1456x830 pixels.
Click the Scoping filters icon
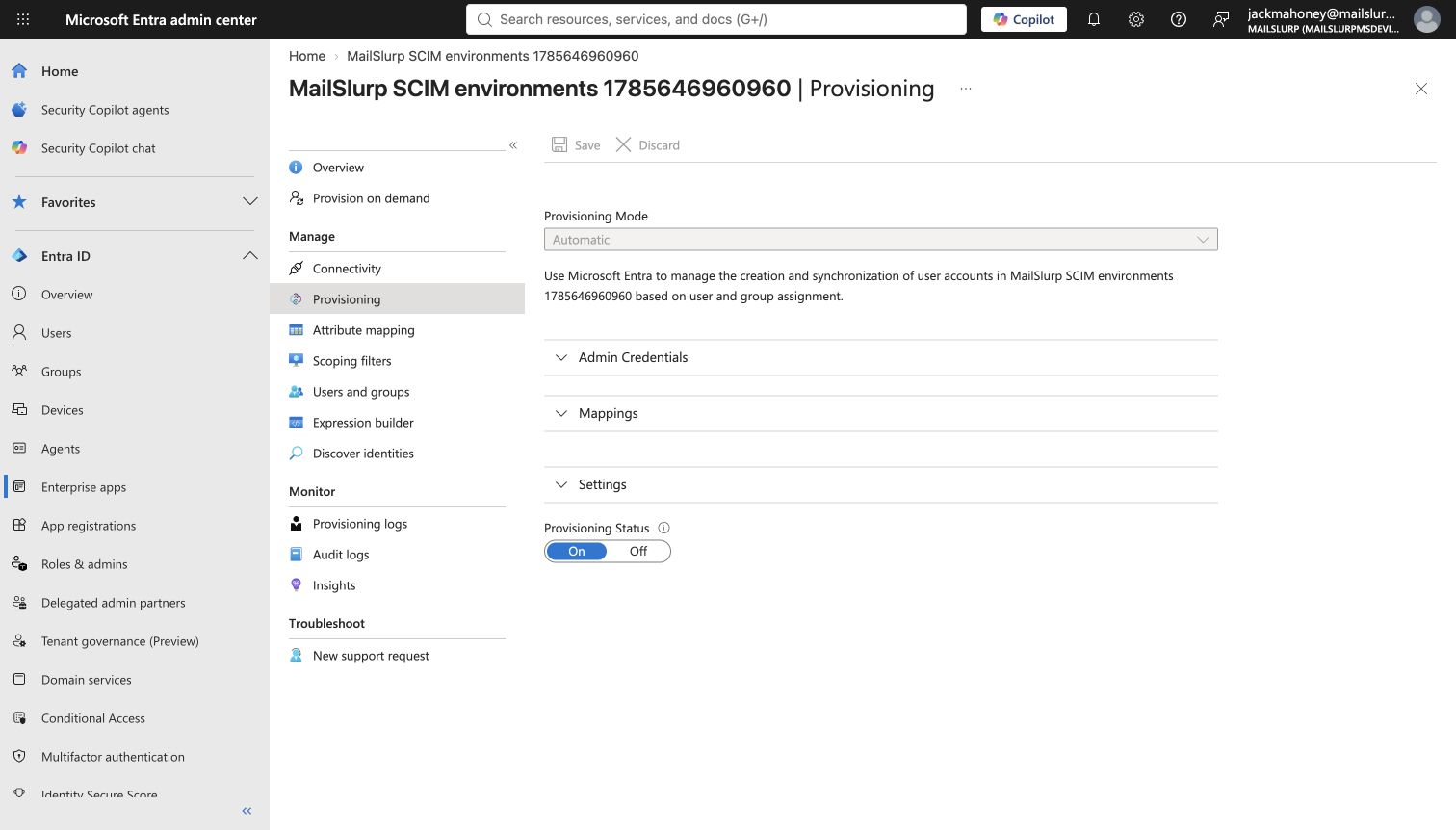pos(297,361)
